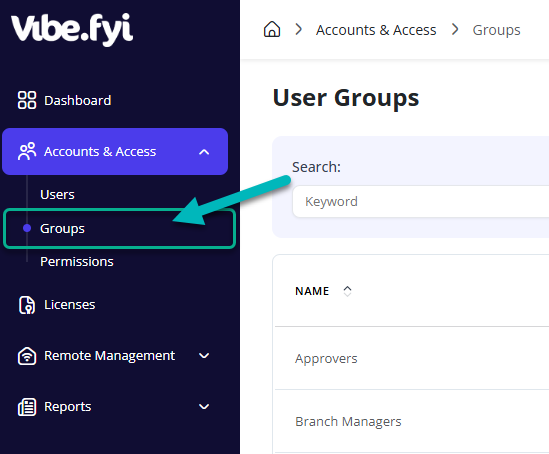Click the Licenses document icon
Image resolution: width=549 pixels, height=454 pixels.
(x=27, y=305)
